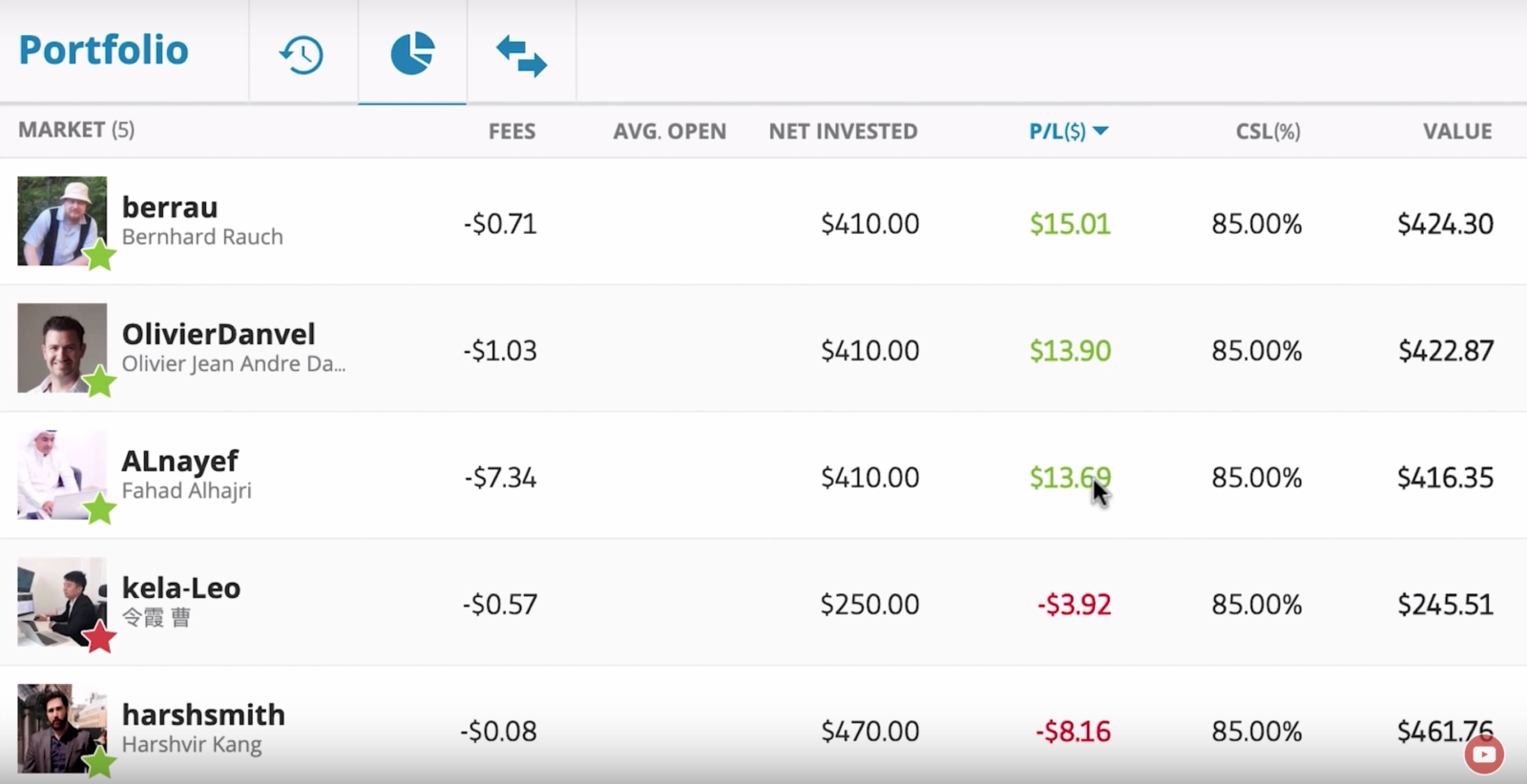The width and height of the screenshot is (1527, 784).
Task: Toggle the P/L($) sort arrow
Action: 1100,131
